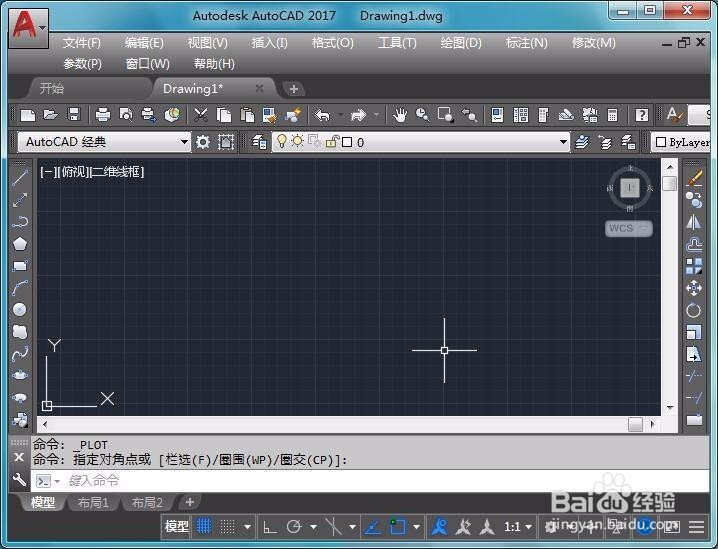Select the Pan hand tool
Viewport: 718px width, 549px height.
(x=400, y=114)
